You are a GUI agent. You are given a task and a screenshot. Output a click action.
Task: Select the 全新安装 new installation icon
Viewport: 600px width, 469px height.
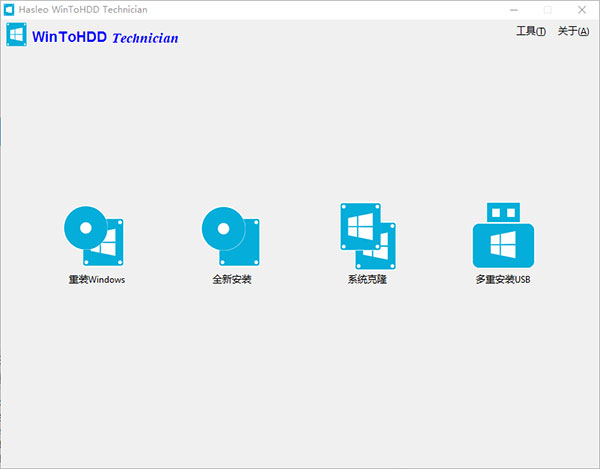click(231, 236)
